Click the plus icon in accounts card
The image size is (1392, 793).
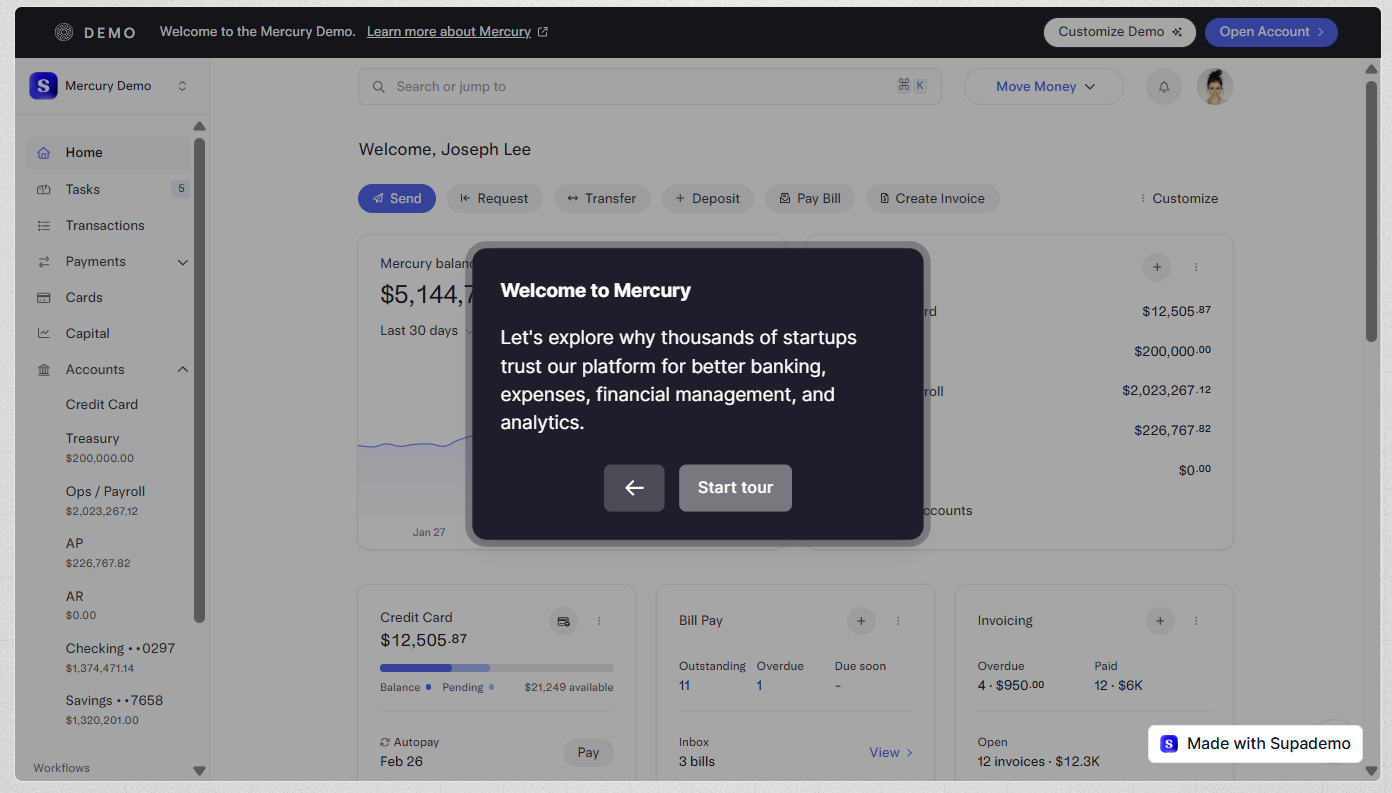1157,267
